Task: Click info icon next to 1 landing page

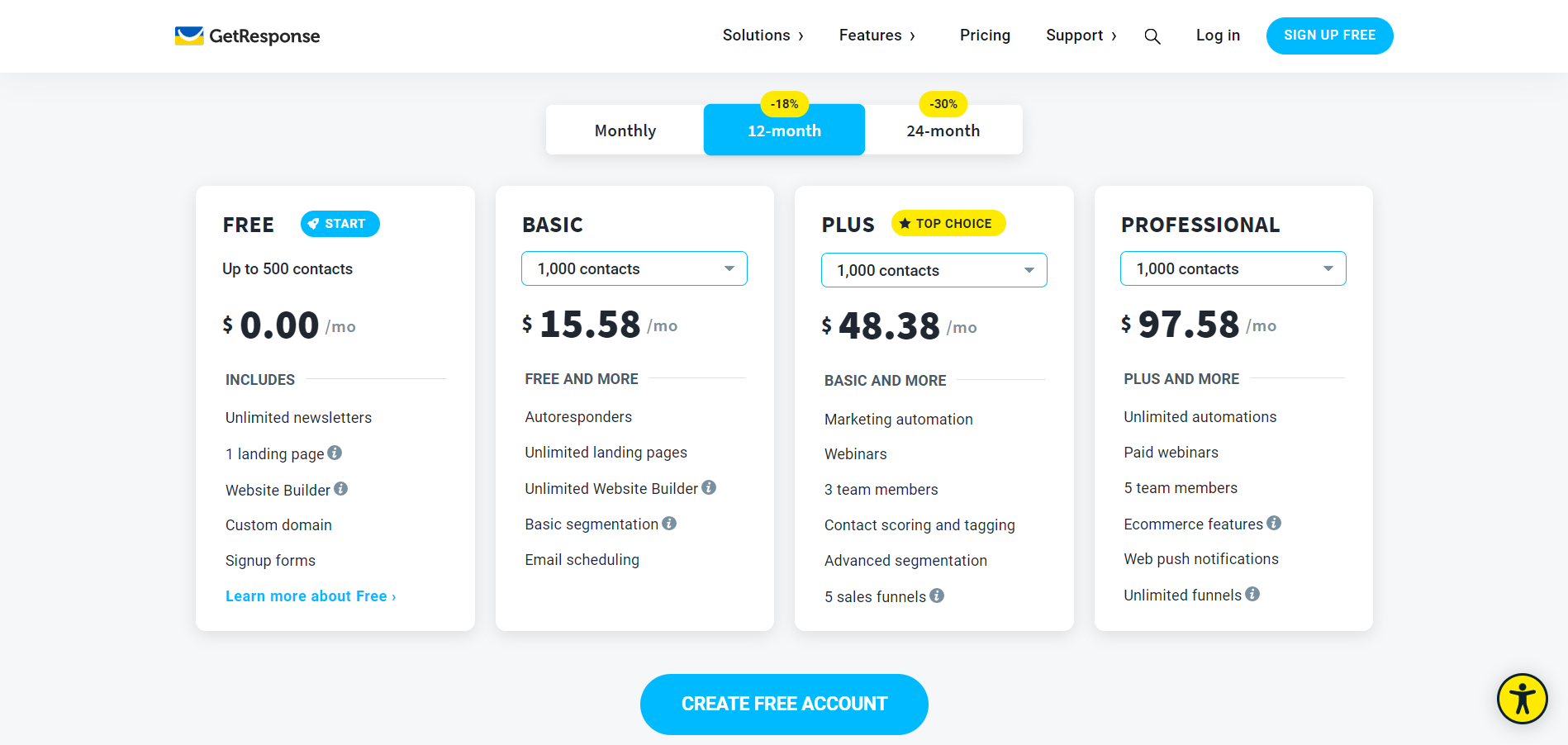Action: [x=335, y=453]
